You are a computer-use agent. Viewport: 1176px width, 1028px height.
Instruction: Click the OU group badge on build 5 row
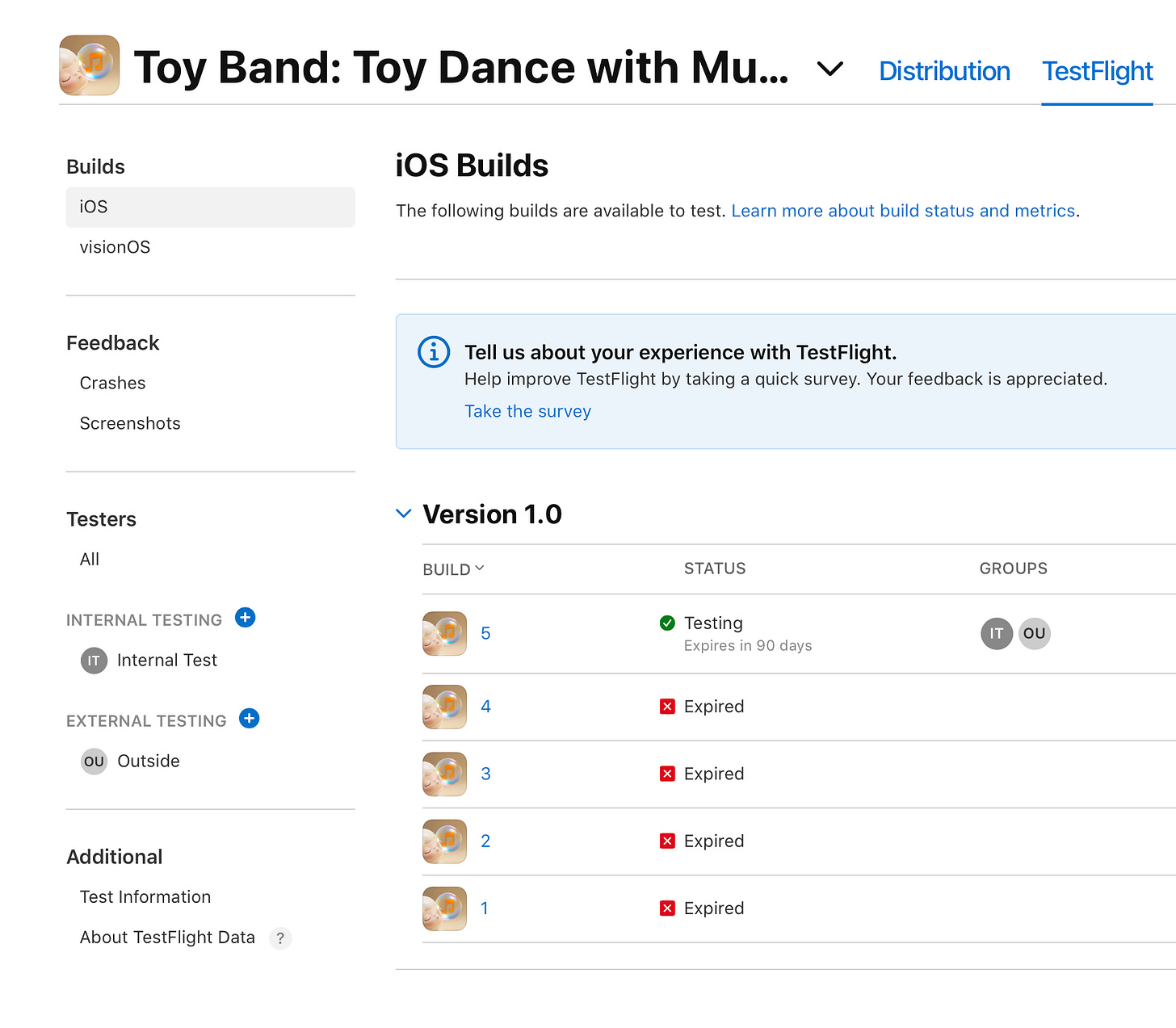click(1034, 634)
